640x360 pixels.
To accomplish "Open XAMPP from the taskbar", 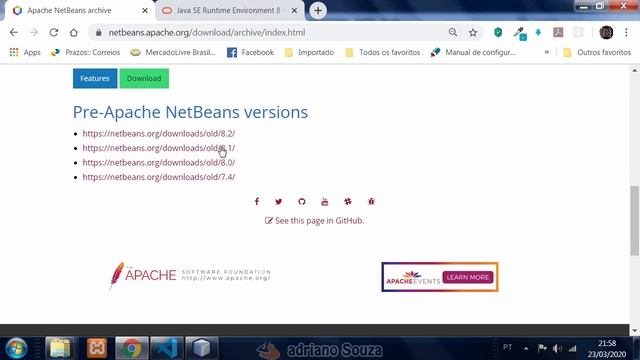I will (x=97, y=348).
